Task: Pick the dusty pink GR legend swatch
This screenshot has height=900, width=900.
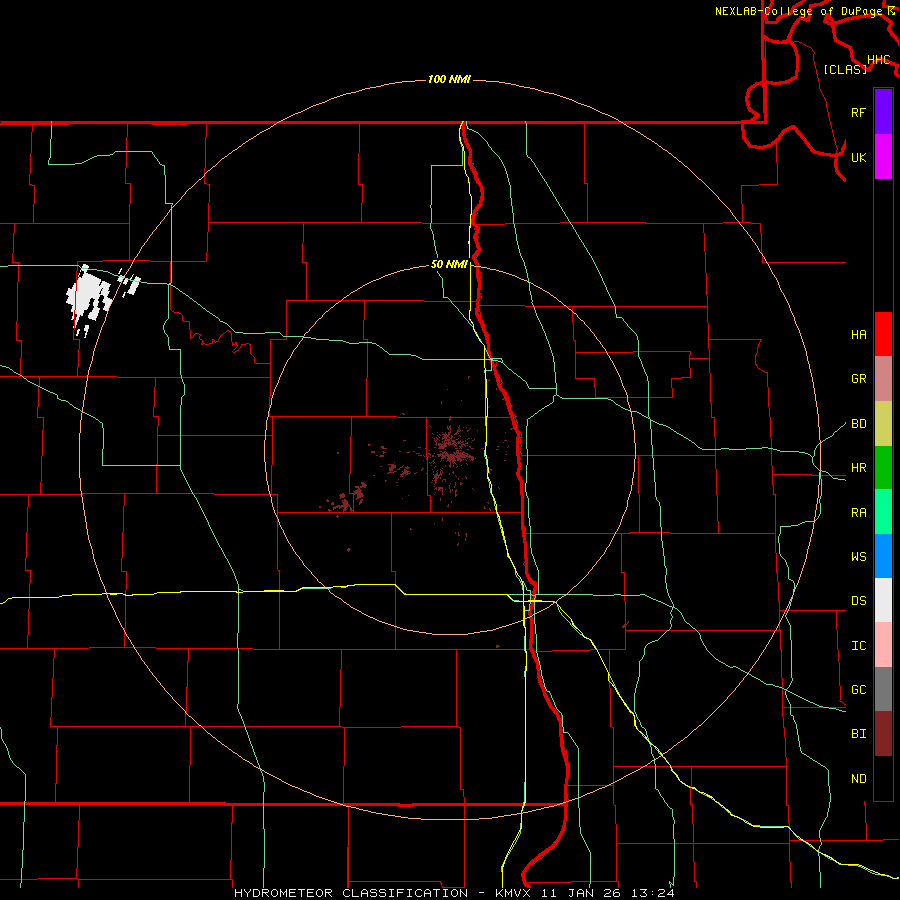Action: point(883,379)
